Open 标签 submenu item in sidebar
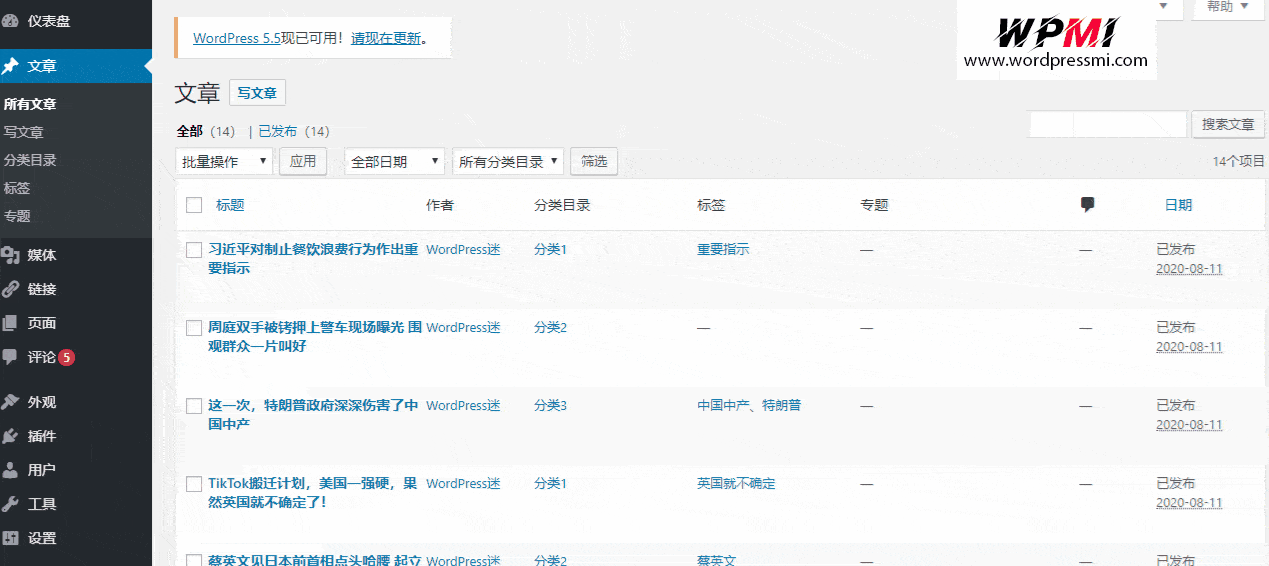Screen dimensions: 1269x566 17,188
